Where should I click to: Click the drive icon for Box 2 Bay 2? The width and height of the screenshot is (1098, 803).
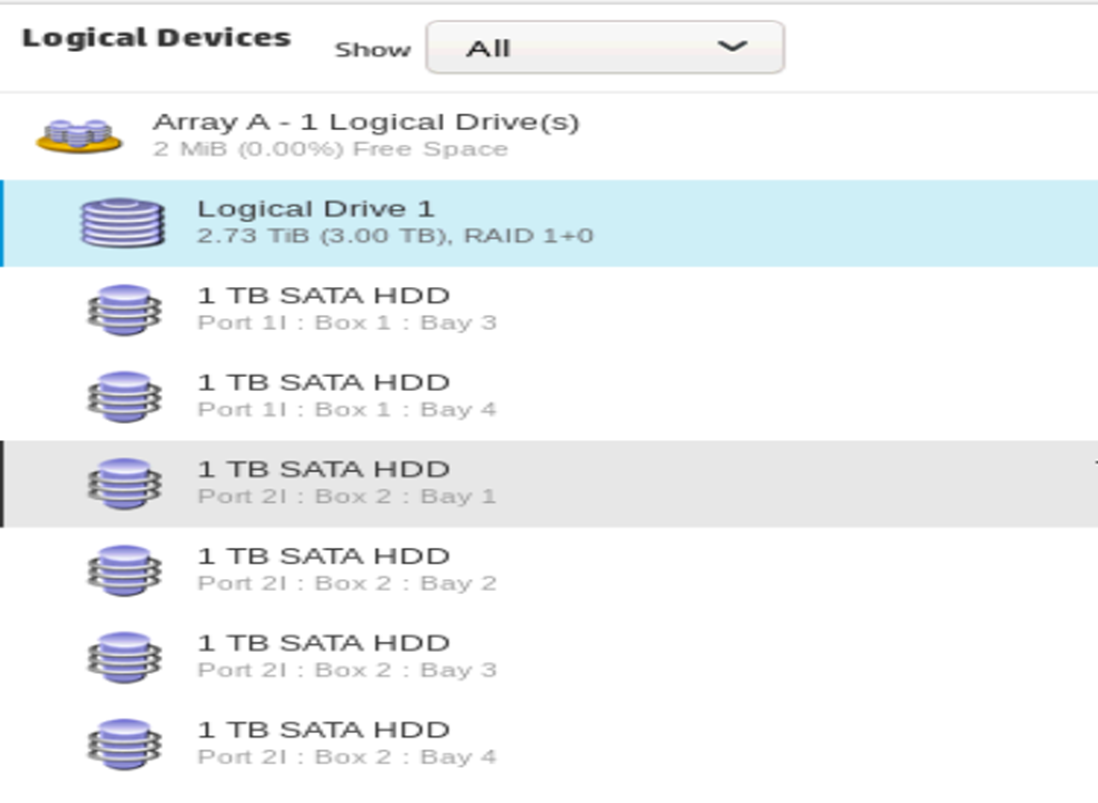(x=124, y=570)
